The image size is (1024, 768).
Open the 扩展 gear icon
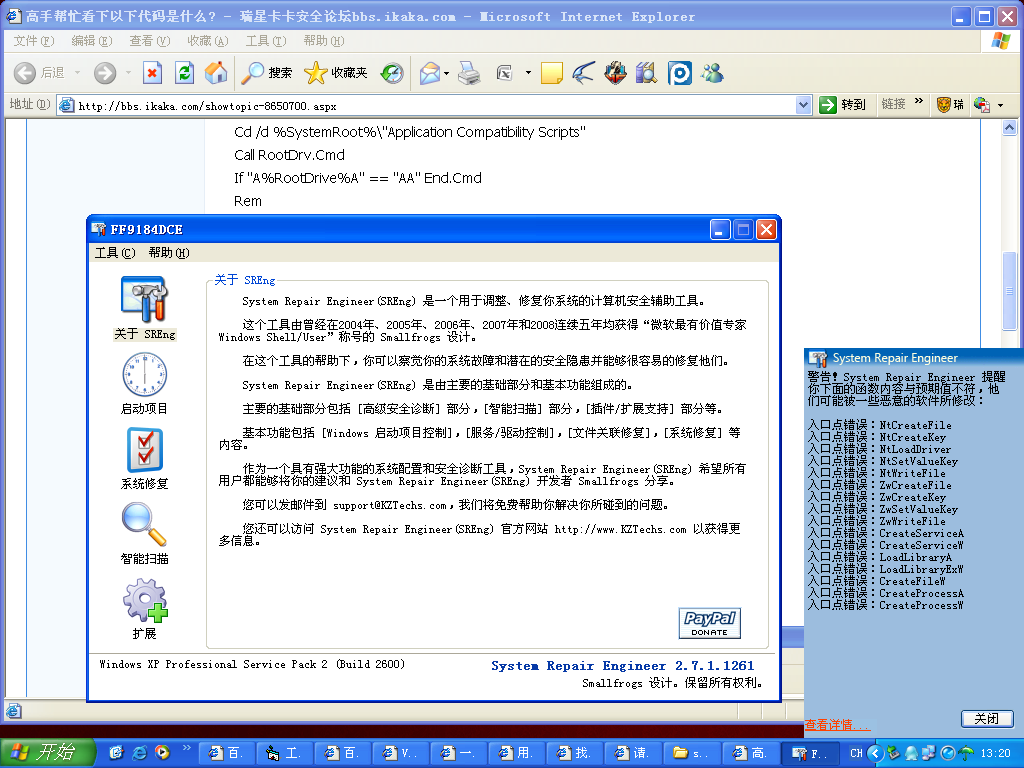coord(144,600)
